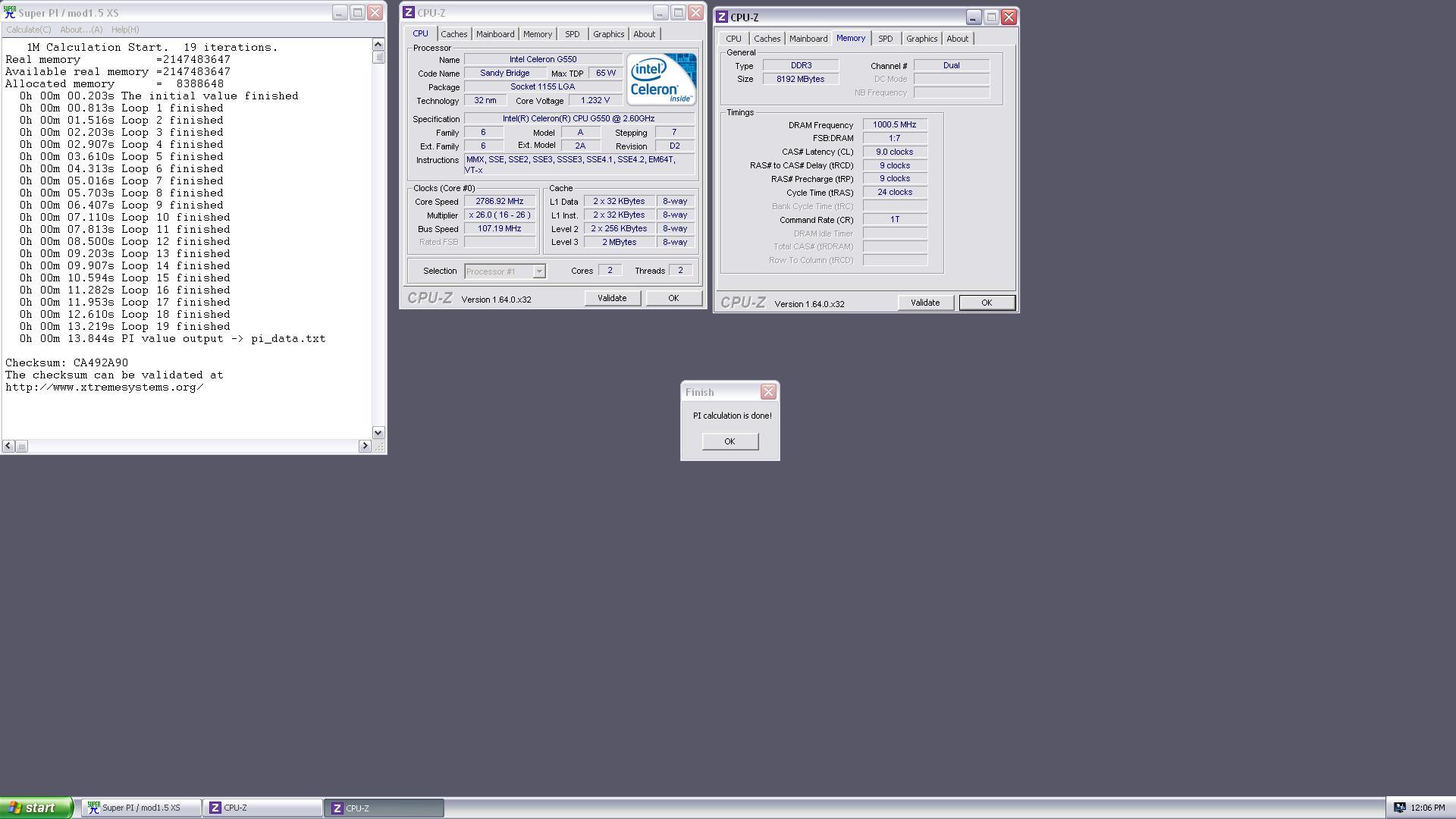Click the 12:06 PM system clock
This screenshot has height=819, width=1456.
tap(1428, 808)
